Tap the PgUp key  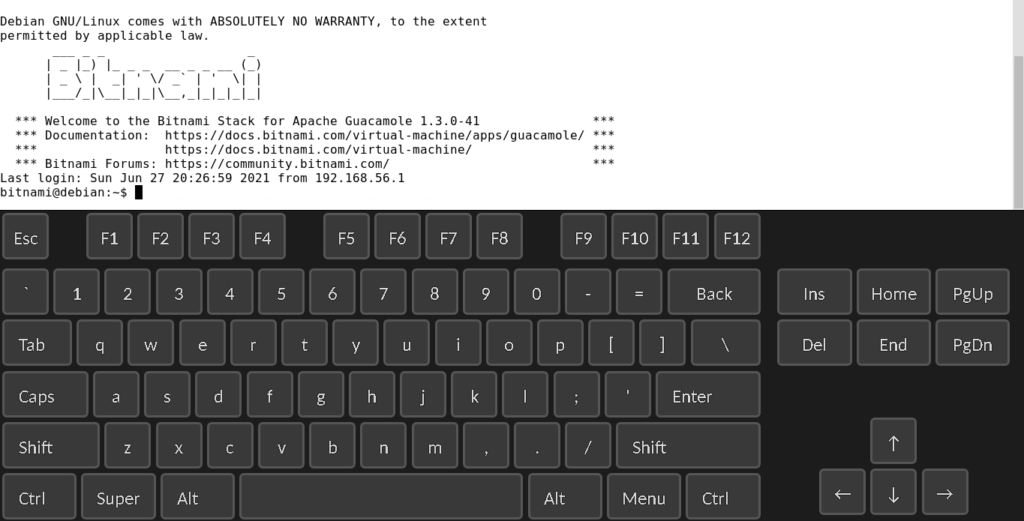(x=972, y=292)
